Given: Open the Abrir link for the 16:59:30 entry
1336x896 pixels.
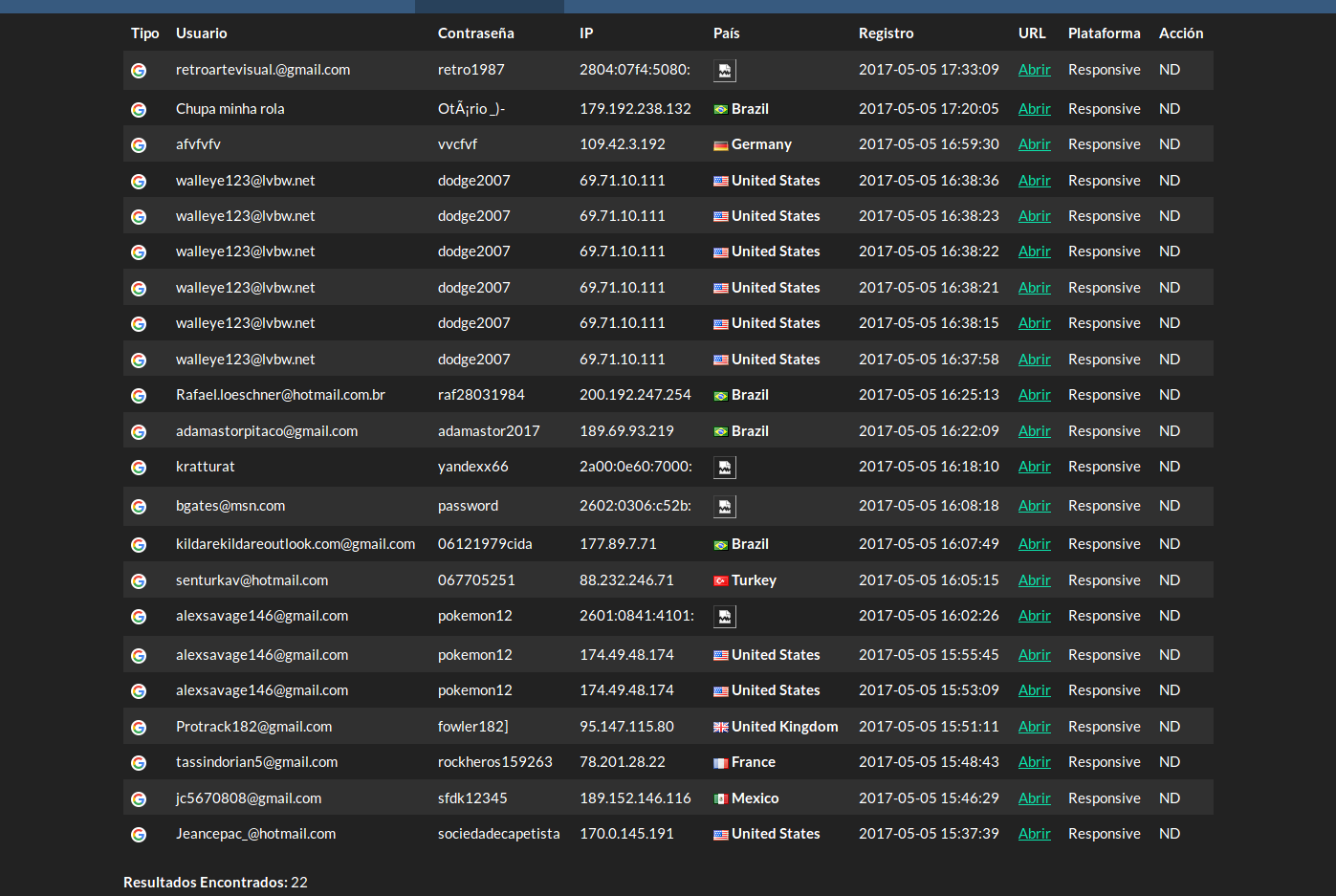Looking at the screenshot, I should 1035,144.
